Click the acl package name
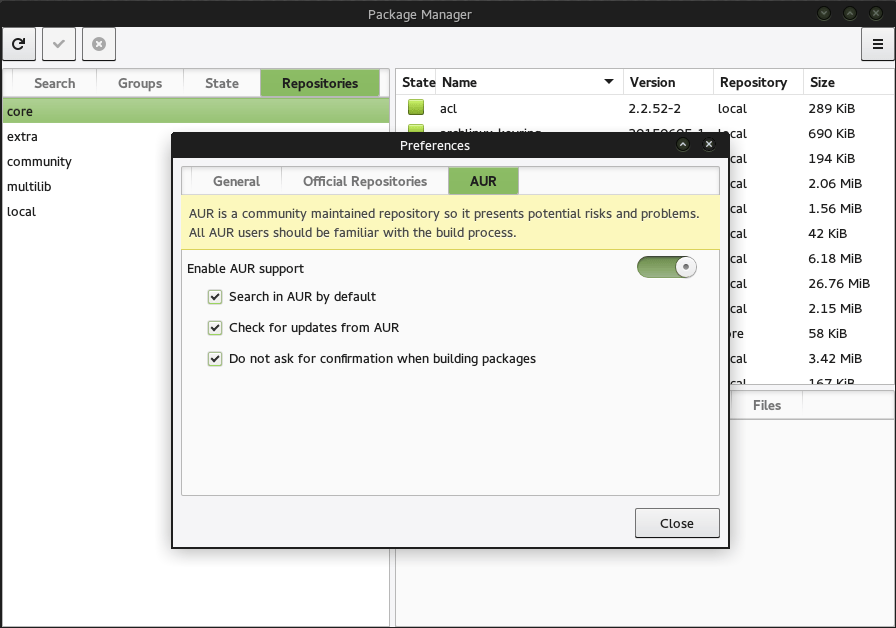 (x=449, y=109)
